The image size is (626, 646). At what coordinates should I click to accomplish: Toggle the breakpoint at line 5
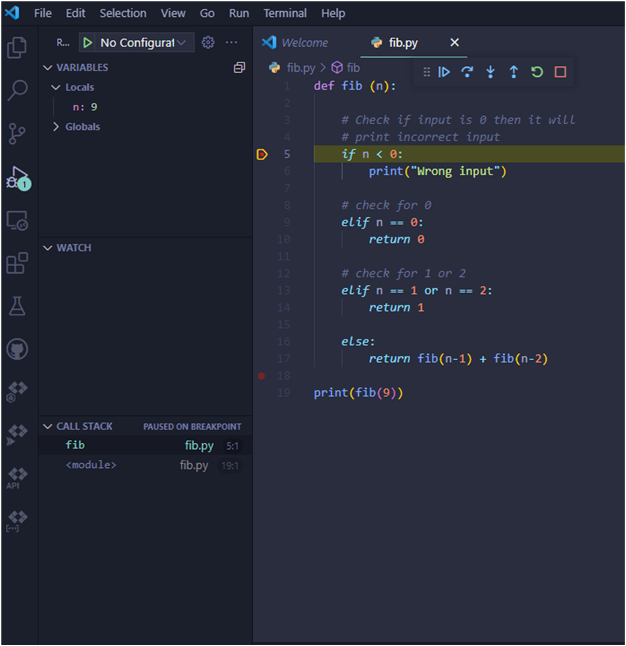pyautogui.click(x=262, y=154)
